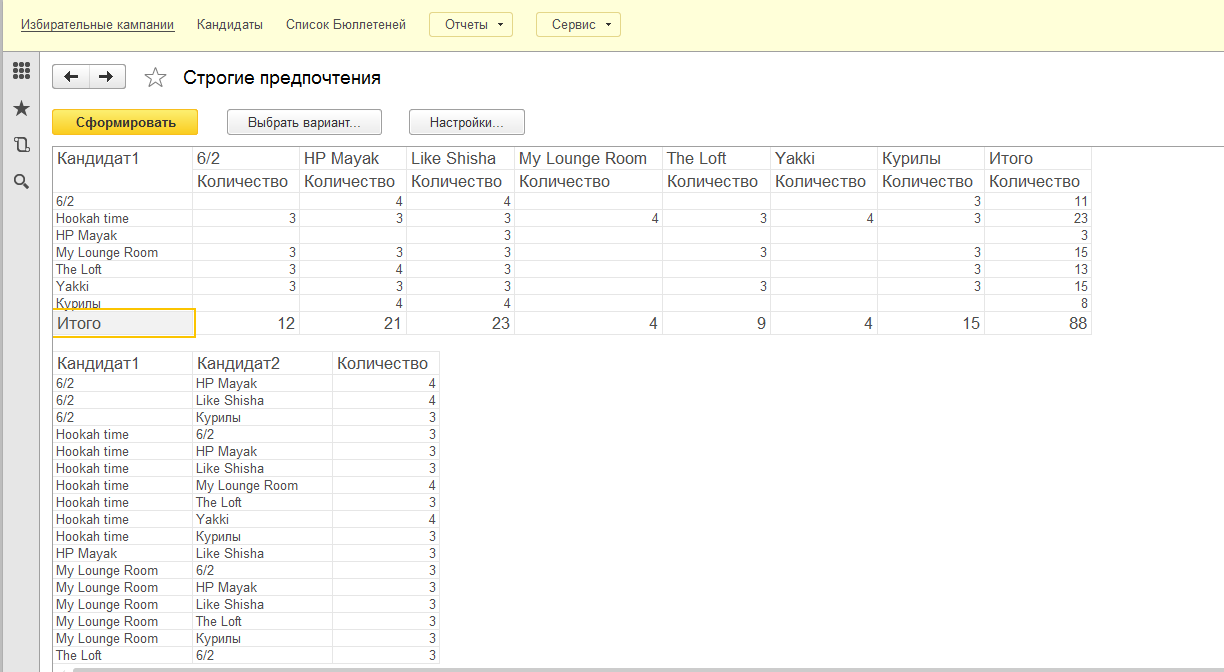Open Настройки... button
Image resolution: width=1224 pixels, height=672 pixels.
467,122
